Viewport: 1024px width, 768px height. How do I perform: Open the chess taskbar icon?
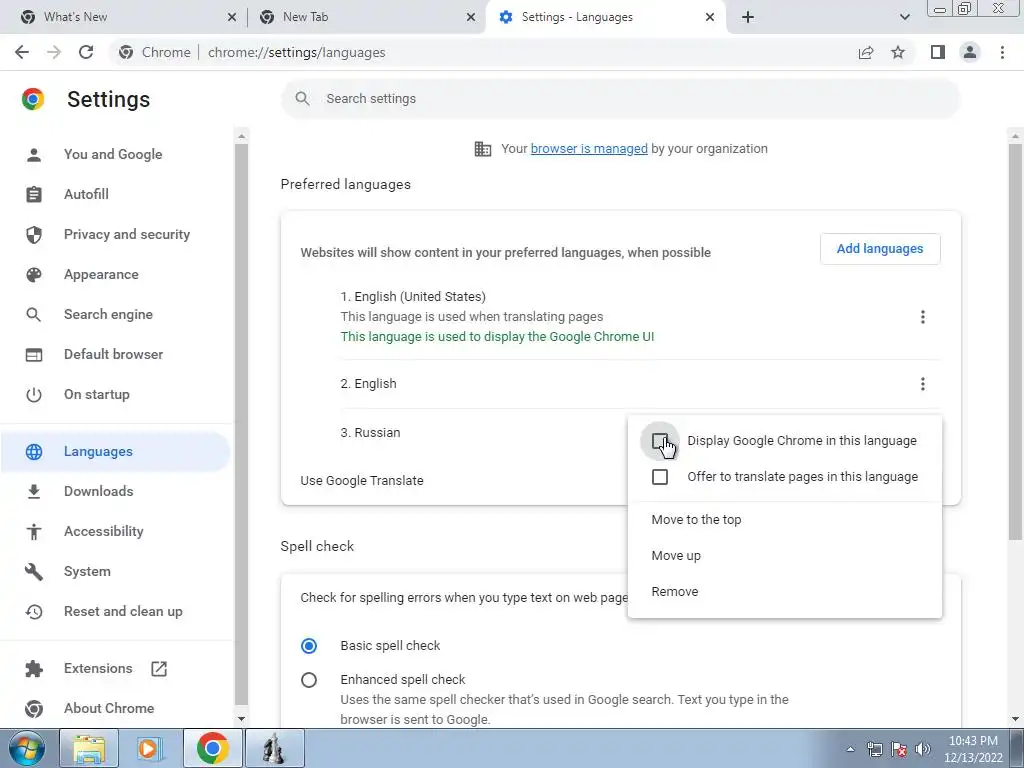274,748
